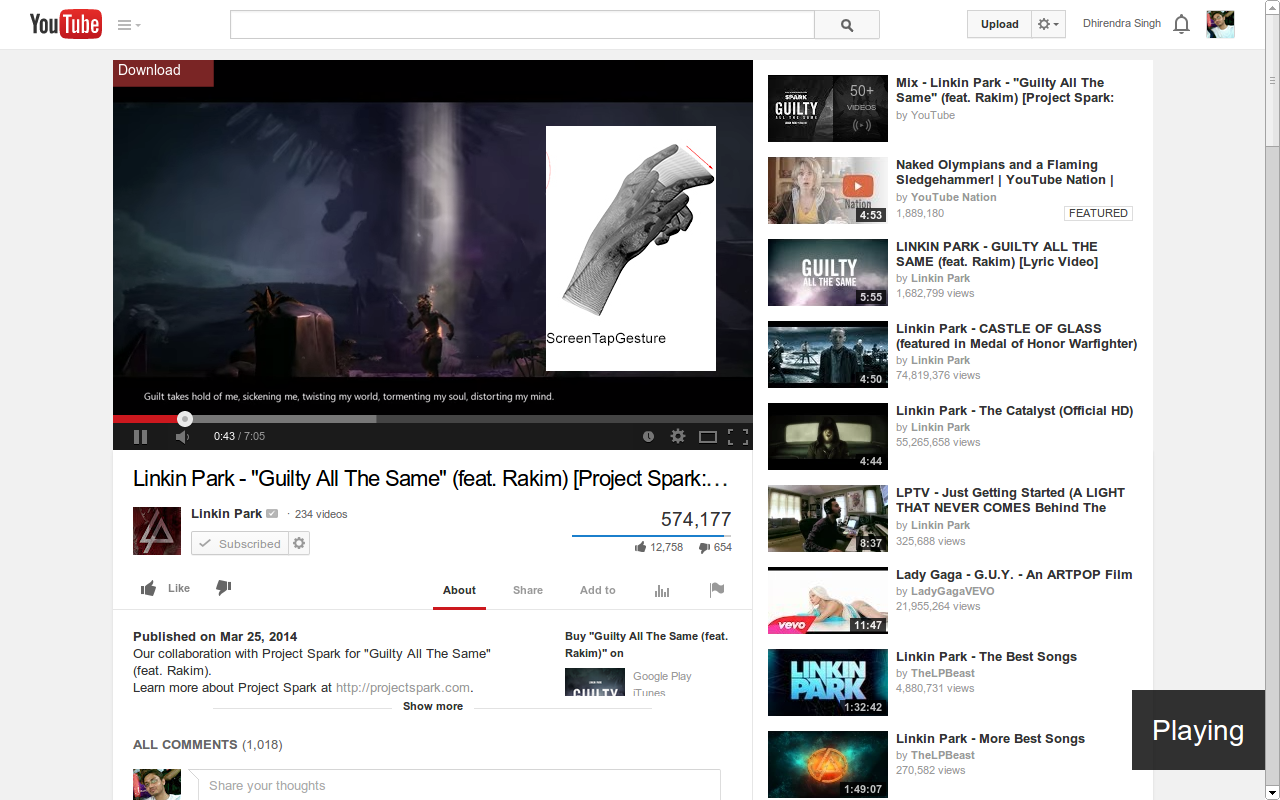The image size is (1280, 800).
Task: Mute the video volume
Action: point(182,436)
